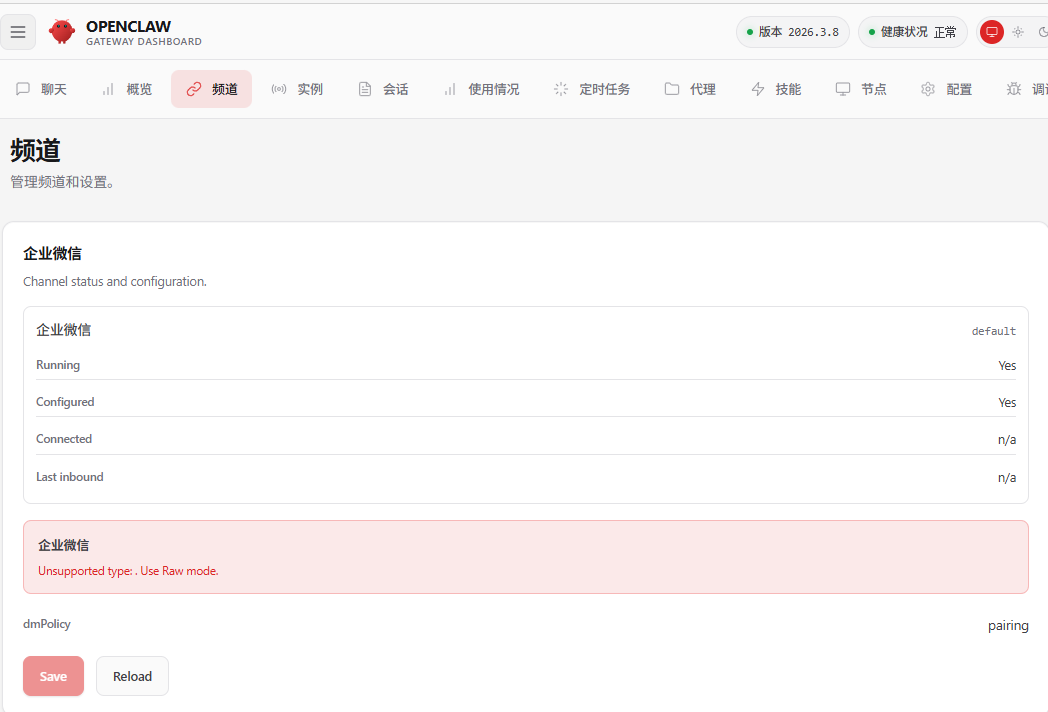Click the bar chart icon beside 概览
Image resolution: width=1048 pixels, height=712 pixels.
(108, 89)
